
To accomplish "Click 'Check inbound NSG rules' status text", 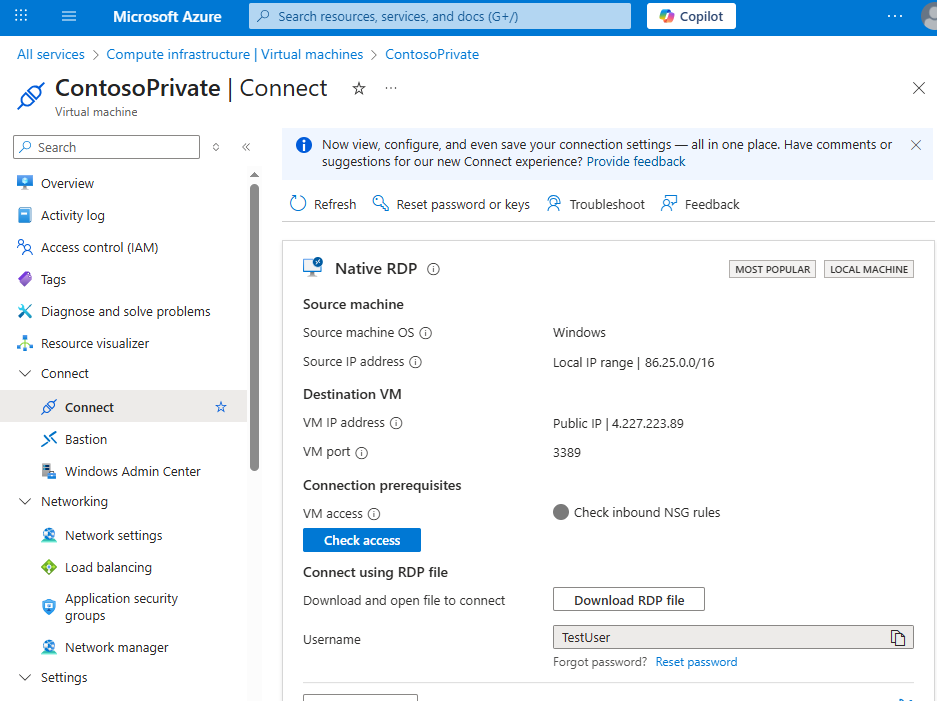I will pyautogui.click(x=647, y=513).
